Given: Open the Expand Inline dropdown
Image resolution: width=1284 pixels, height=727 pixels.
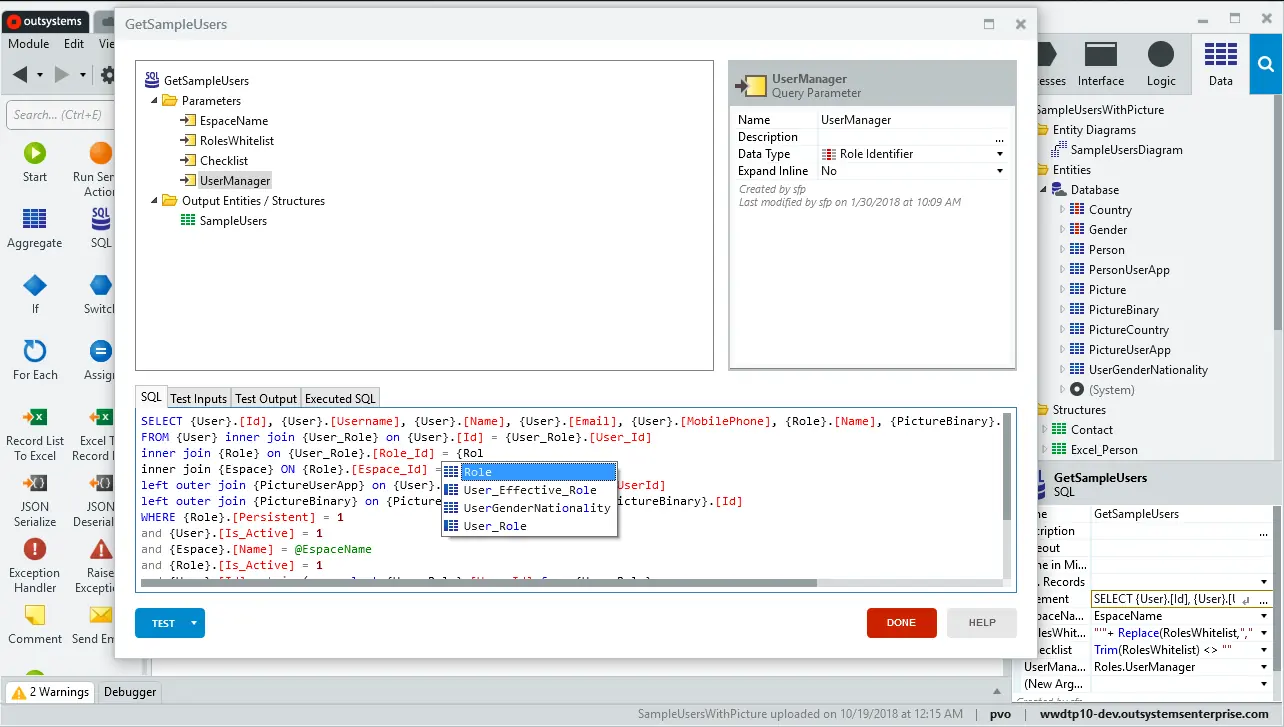Looking at the screenshot, I should tap(999, 172).
